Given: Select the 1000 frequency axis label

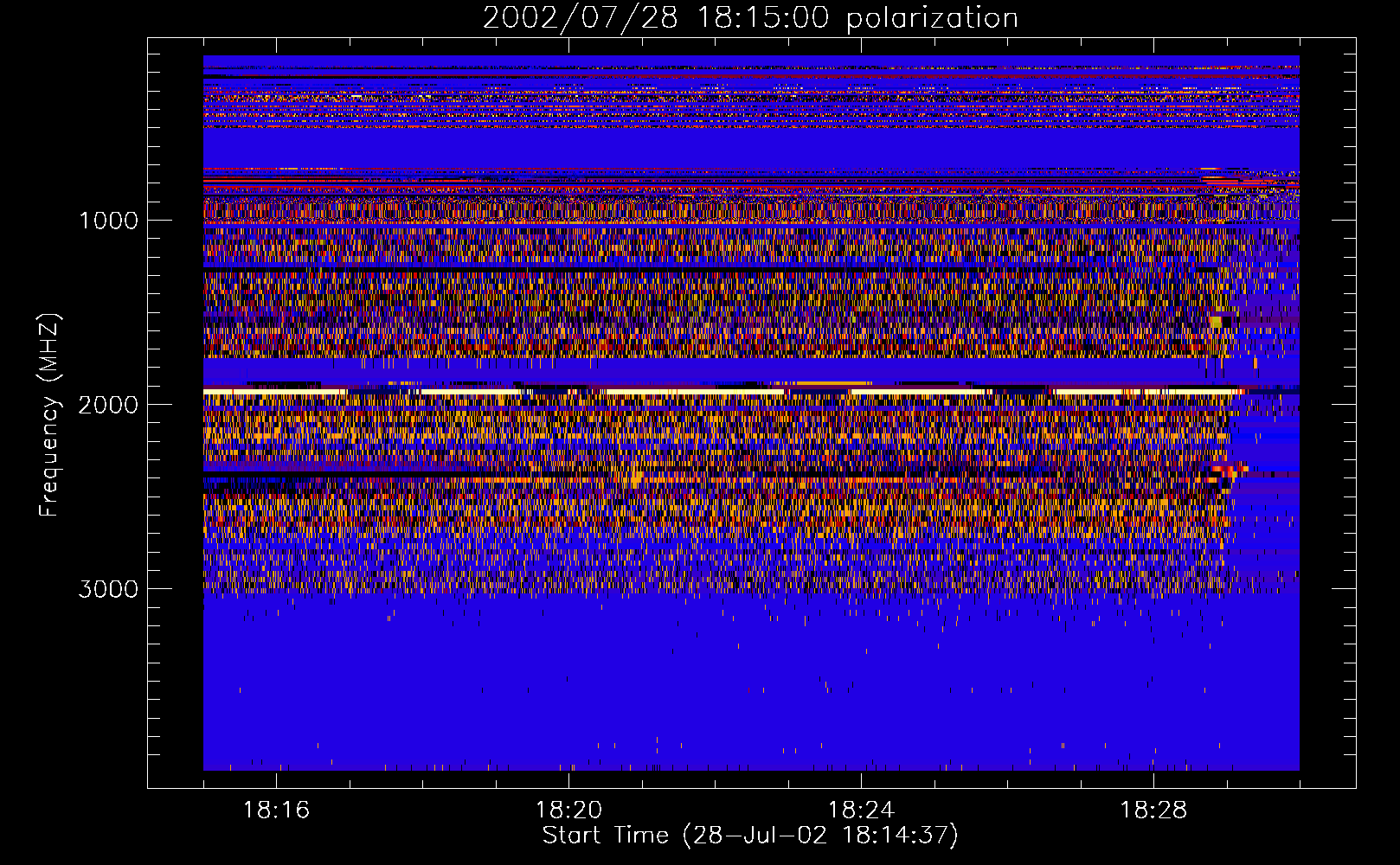Looking at the screenshot, I should click(109, 221).
